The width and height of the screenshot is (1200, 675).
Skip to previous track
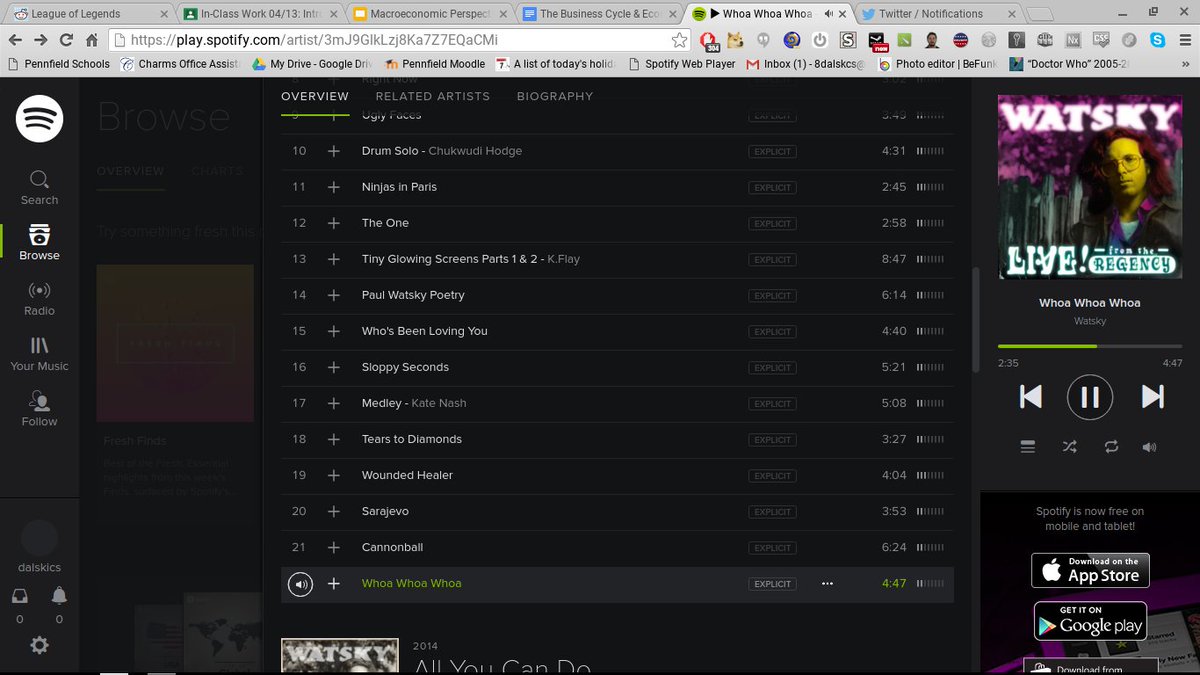coord(1031,397)
